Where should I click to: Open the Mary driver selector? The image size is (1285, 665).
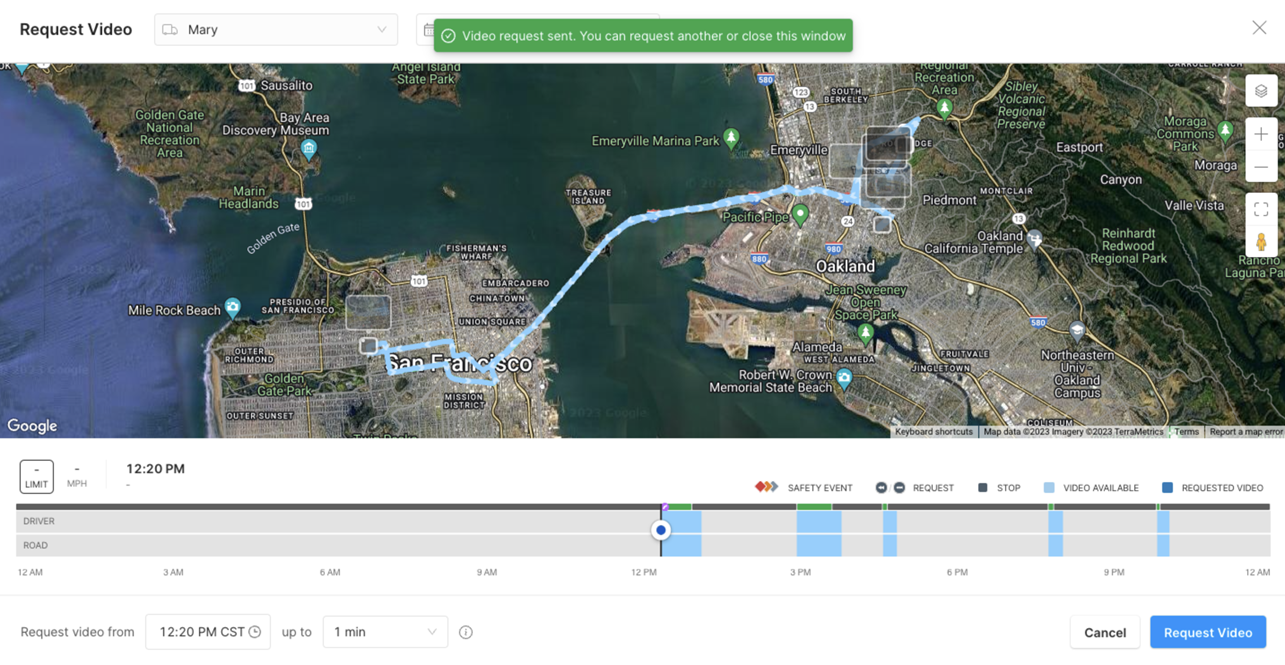pos(275,30)
